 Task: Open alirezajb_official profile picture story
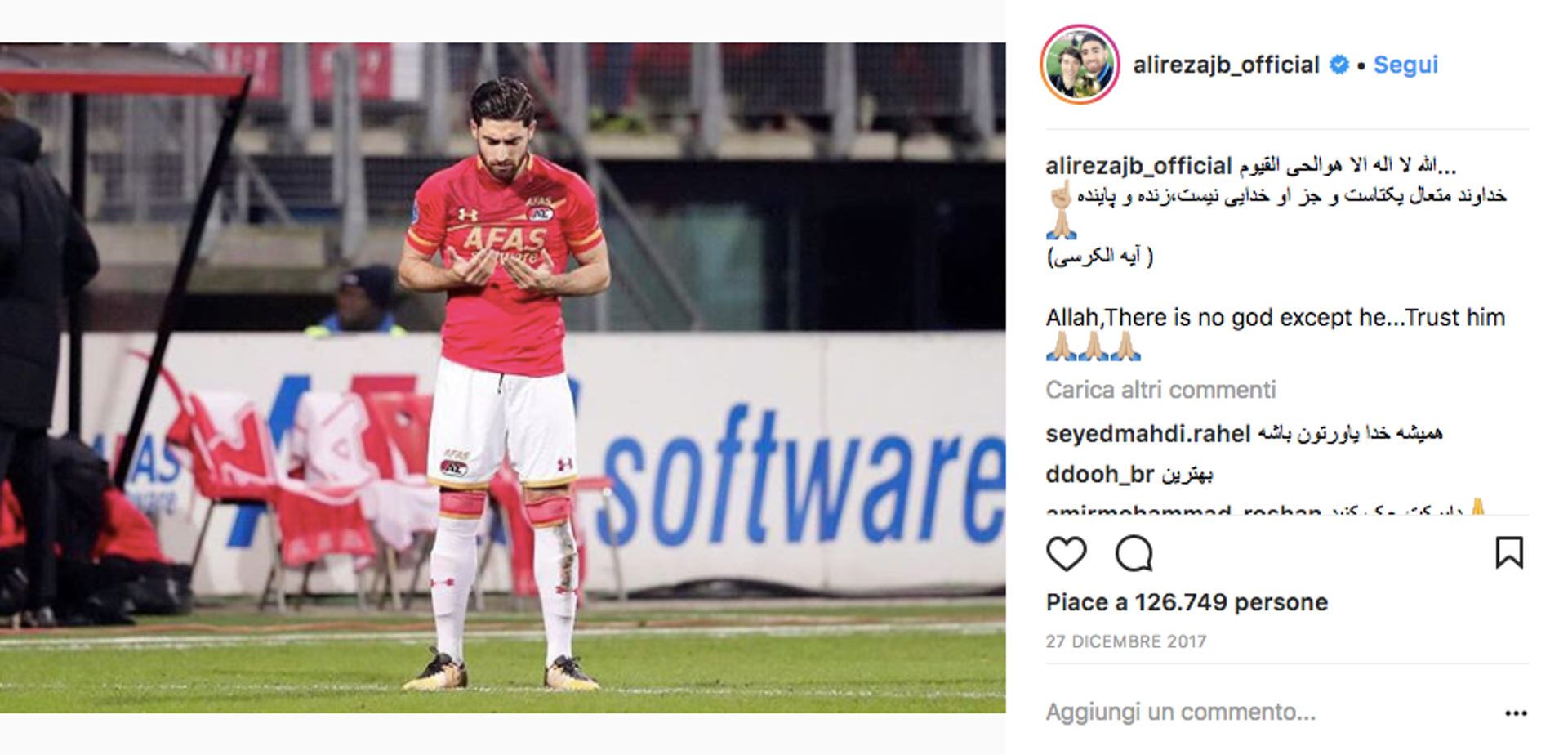click(1080, 65)
